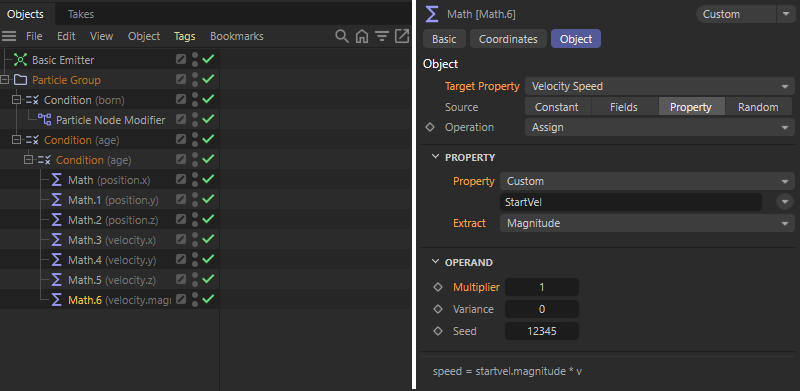This screenshot has width=800, height=391.
Task: Click the StartVel property name field
Action: [631, 202]
